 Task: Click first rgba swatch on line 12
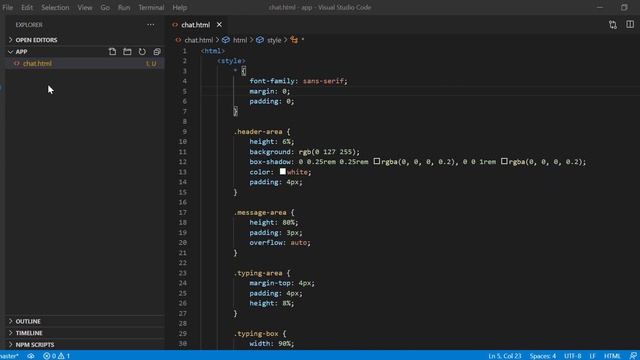click(x=377, y=161)
